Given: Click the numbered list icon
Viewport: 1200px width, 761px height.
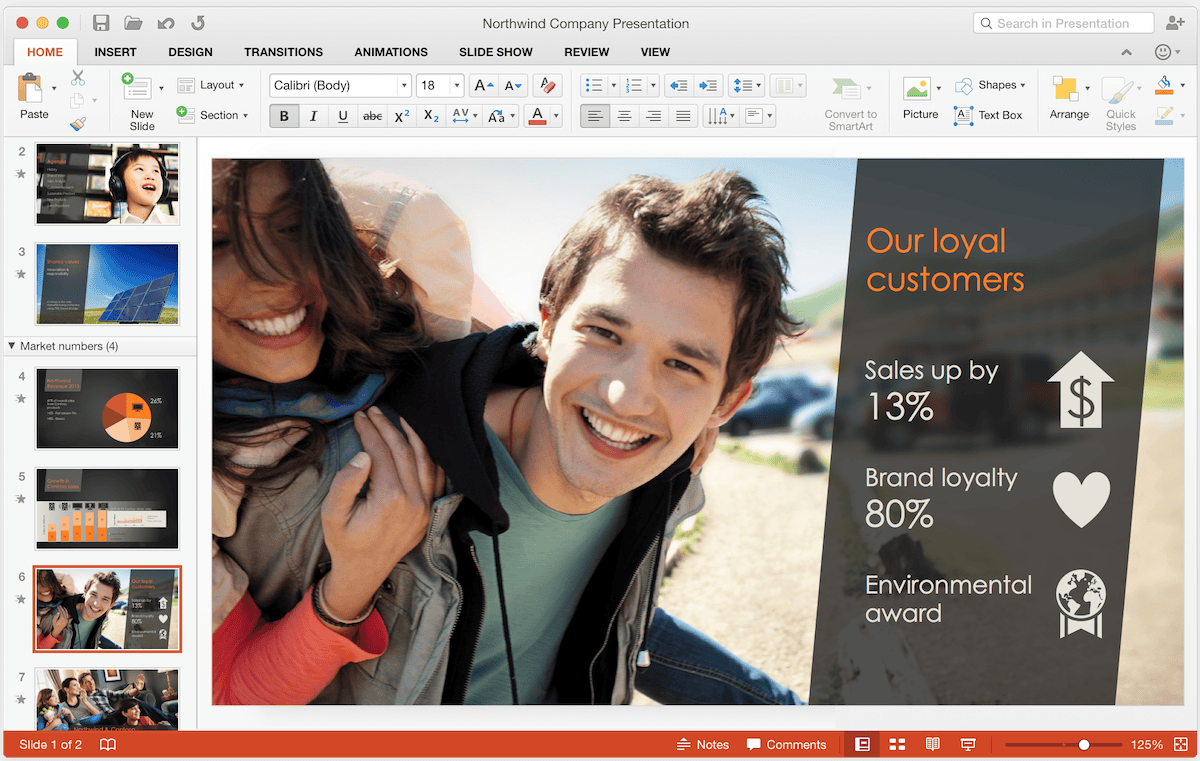Looking at the screenshot, I should pyautogui.click(x=632, y=86).
